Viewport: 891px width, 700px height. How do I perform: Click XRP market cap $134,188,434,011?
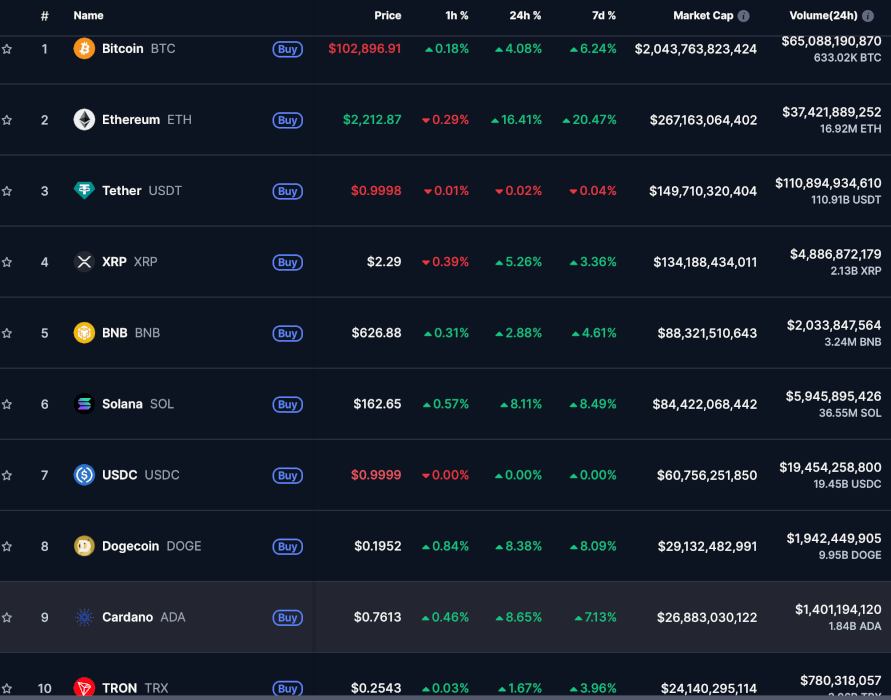click(x=705, y=262)
